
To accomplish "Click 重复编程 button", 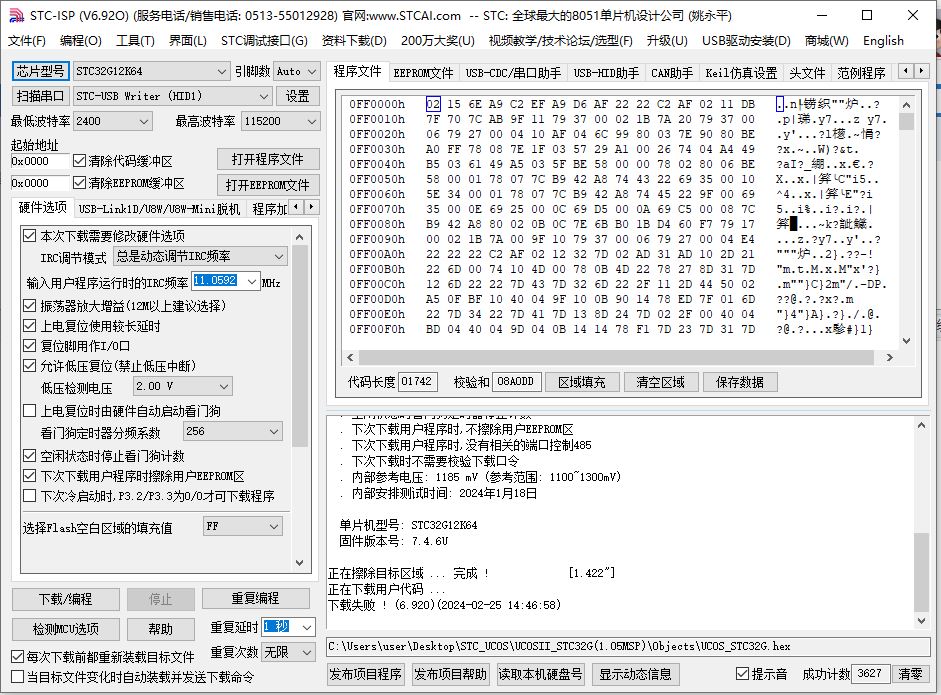I will click(255, 598).
